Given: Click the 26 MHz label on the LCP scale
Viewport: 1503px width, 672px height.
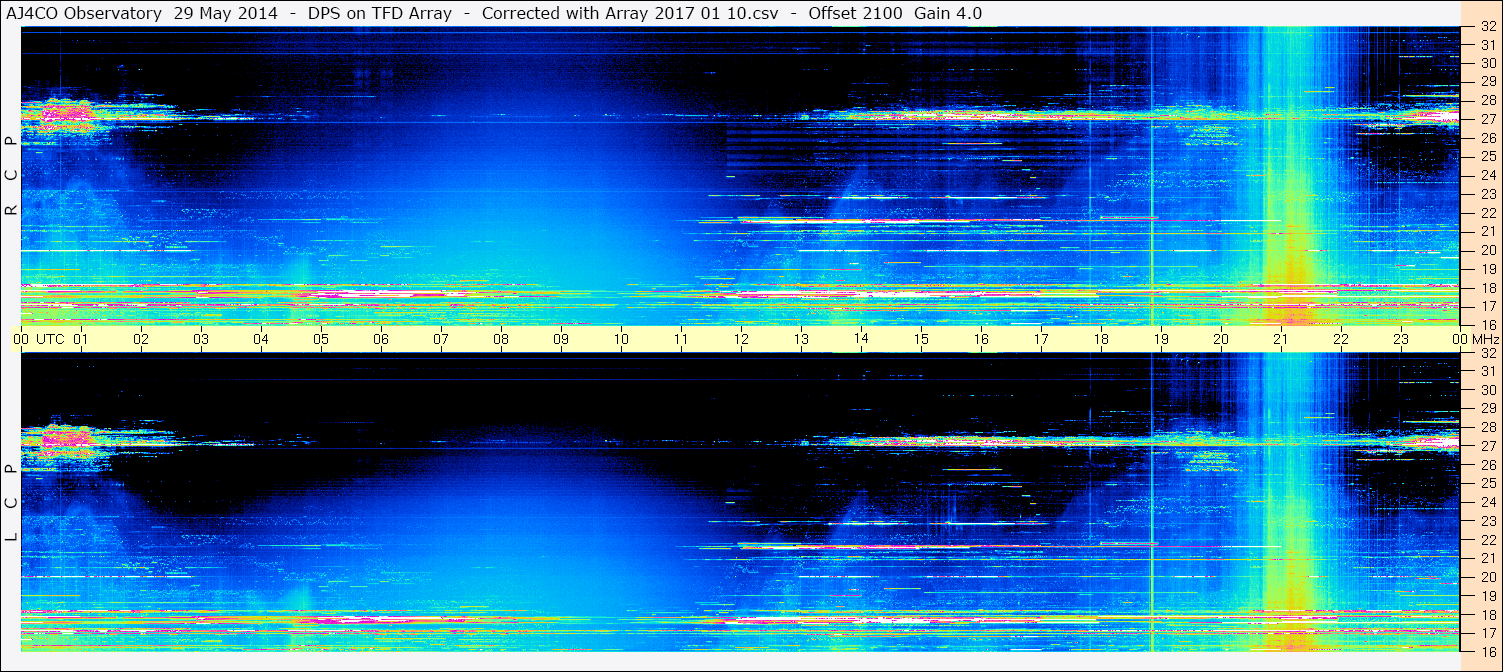Looking at the screenshot, I should coord(1487,465).
